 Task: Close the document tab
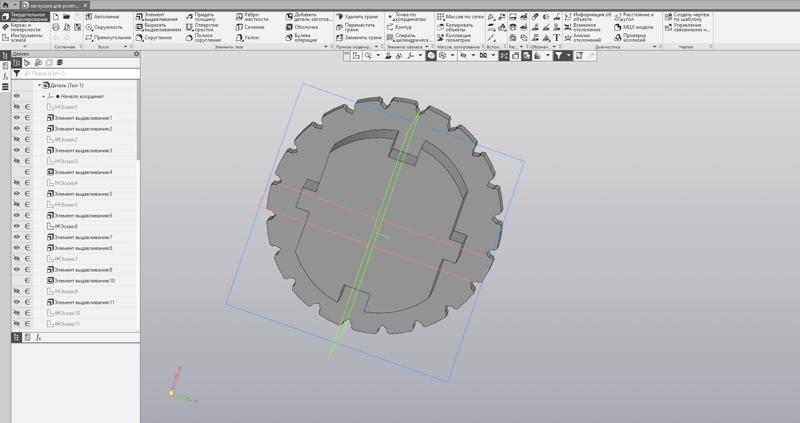tap(85, 5)
